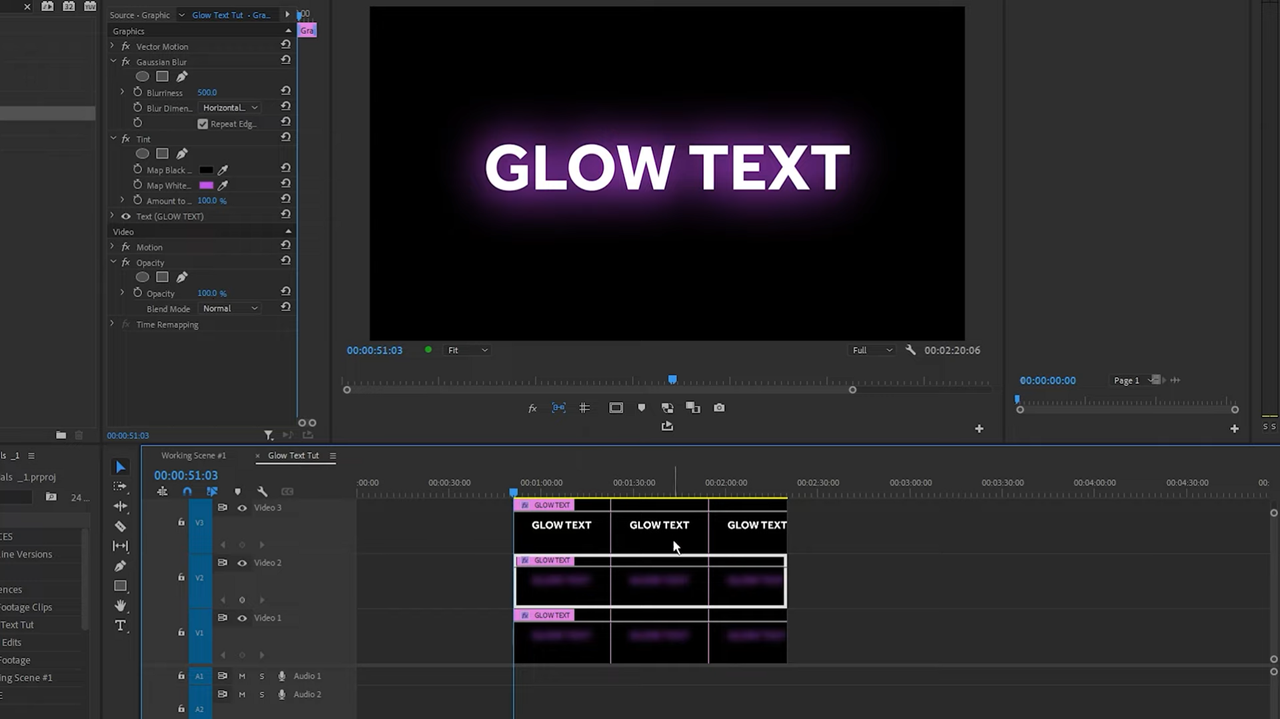Expand the Motion effect
Image resolution: width=1280 pixels, height=719 pixels.
coord(113,247)
